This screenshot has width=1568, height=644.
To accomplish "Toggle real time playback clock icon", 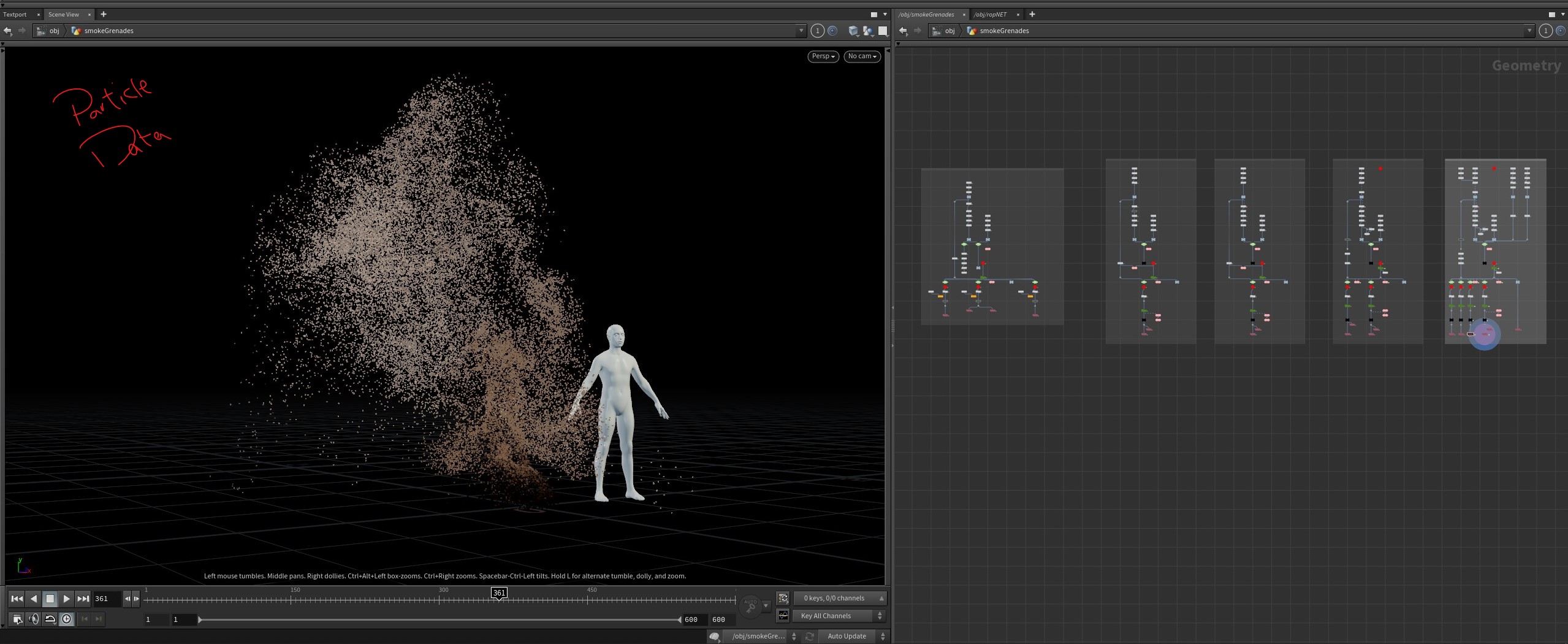I will tap(67, 619).
